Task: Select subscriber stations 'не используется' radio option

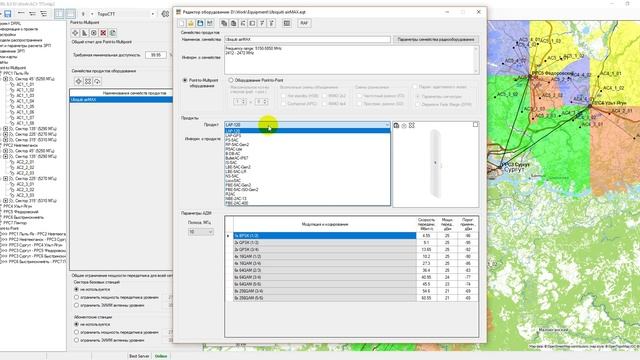Action: pos(76,324)
